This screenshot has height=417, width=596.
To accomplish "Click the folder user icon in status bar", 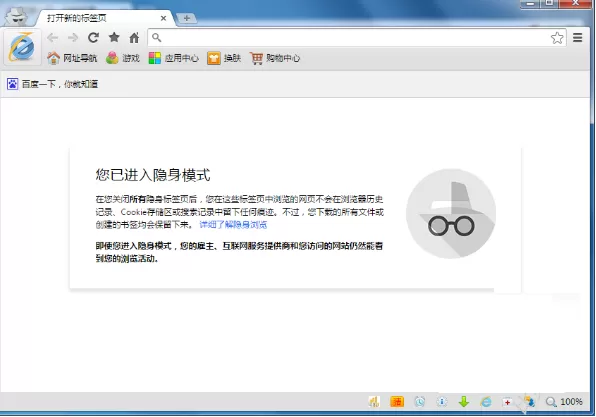I will tap(529, 401).
